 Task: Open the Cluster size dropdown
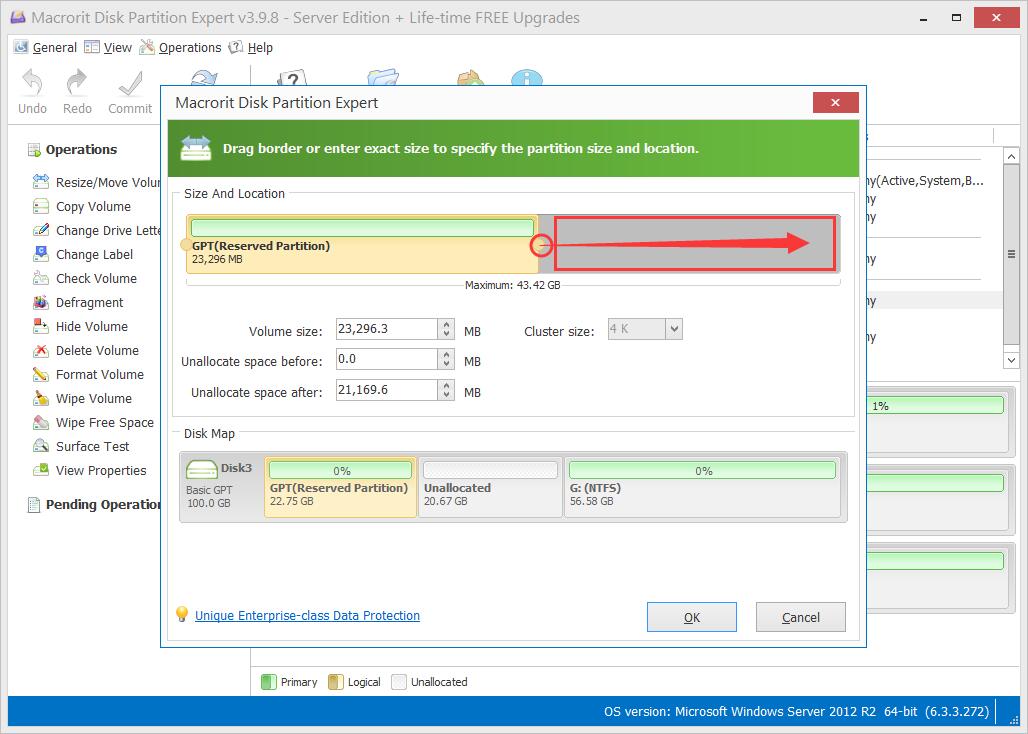673,328
